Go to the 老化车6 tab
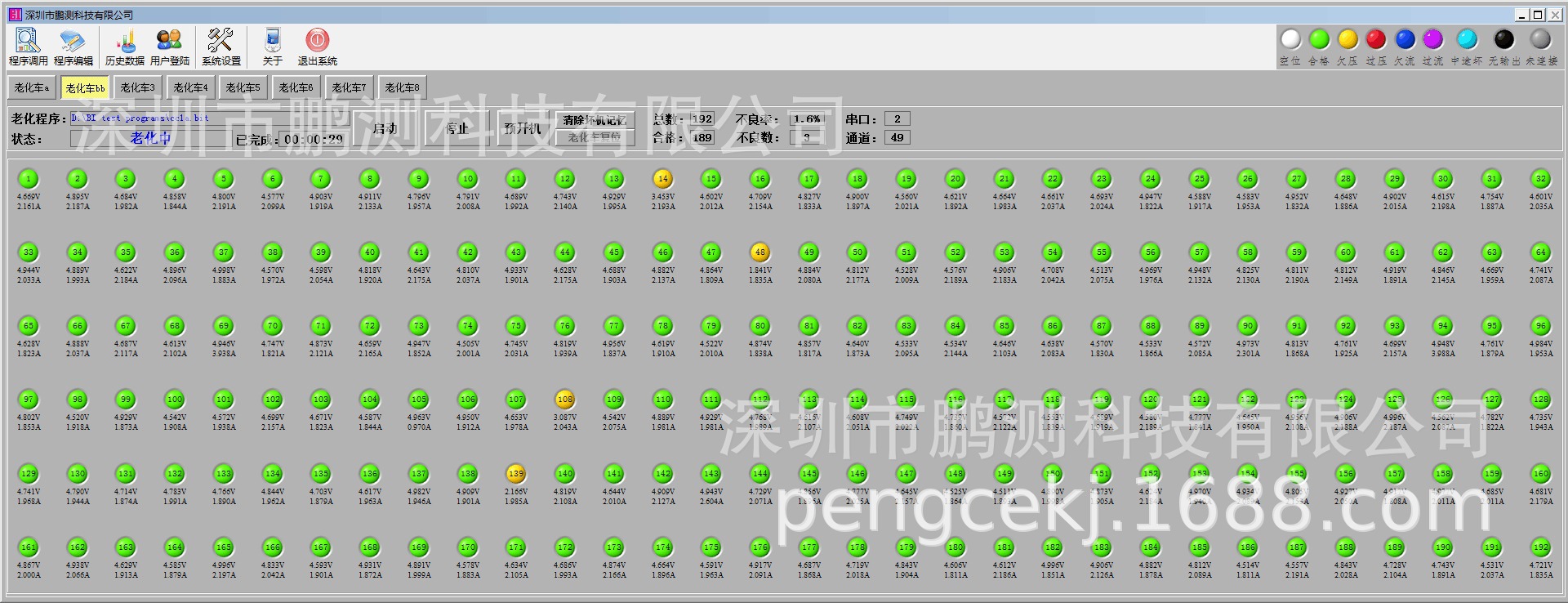Screen dimensions: 1568x603 tap(296, 87)
